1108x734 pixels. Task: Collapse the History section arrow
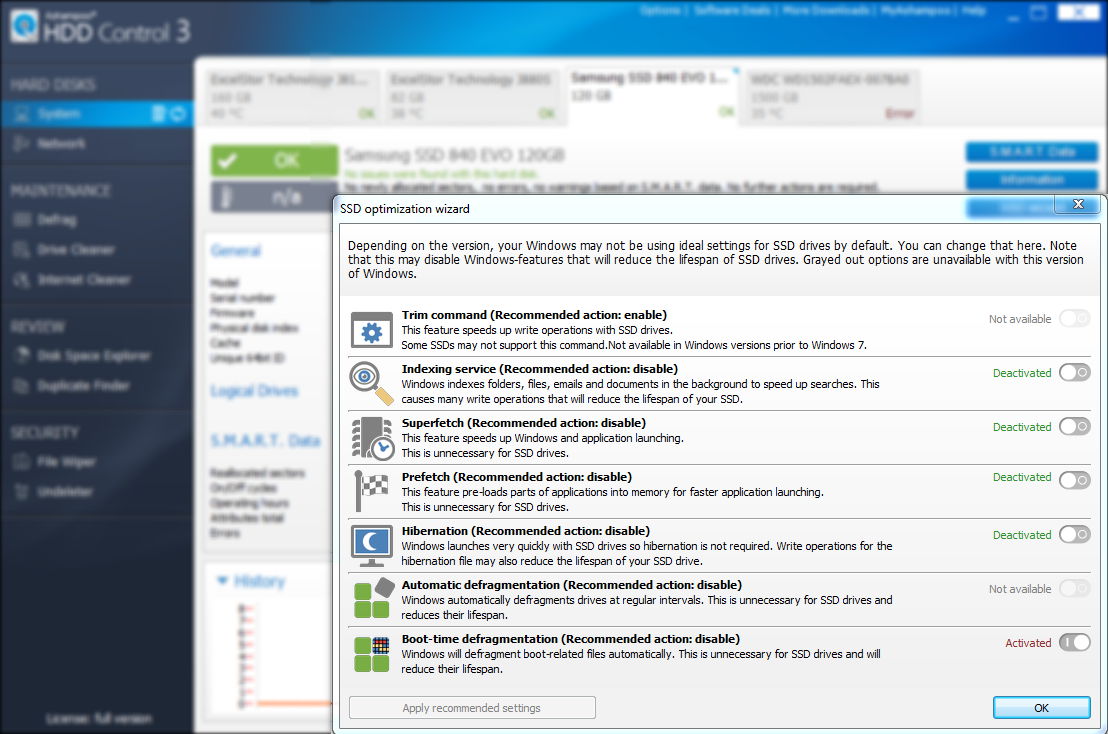(x=223, y=581)
